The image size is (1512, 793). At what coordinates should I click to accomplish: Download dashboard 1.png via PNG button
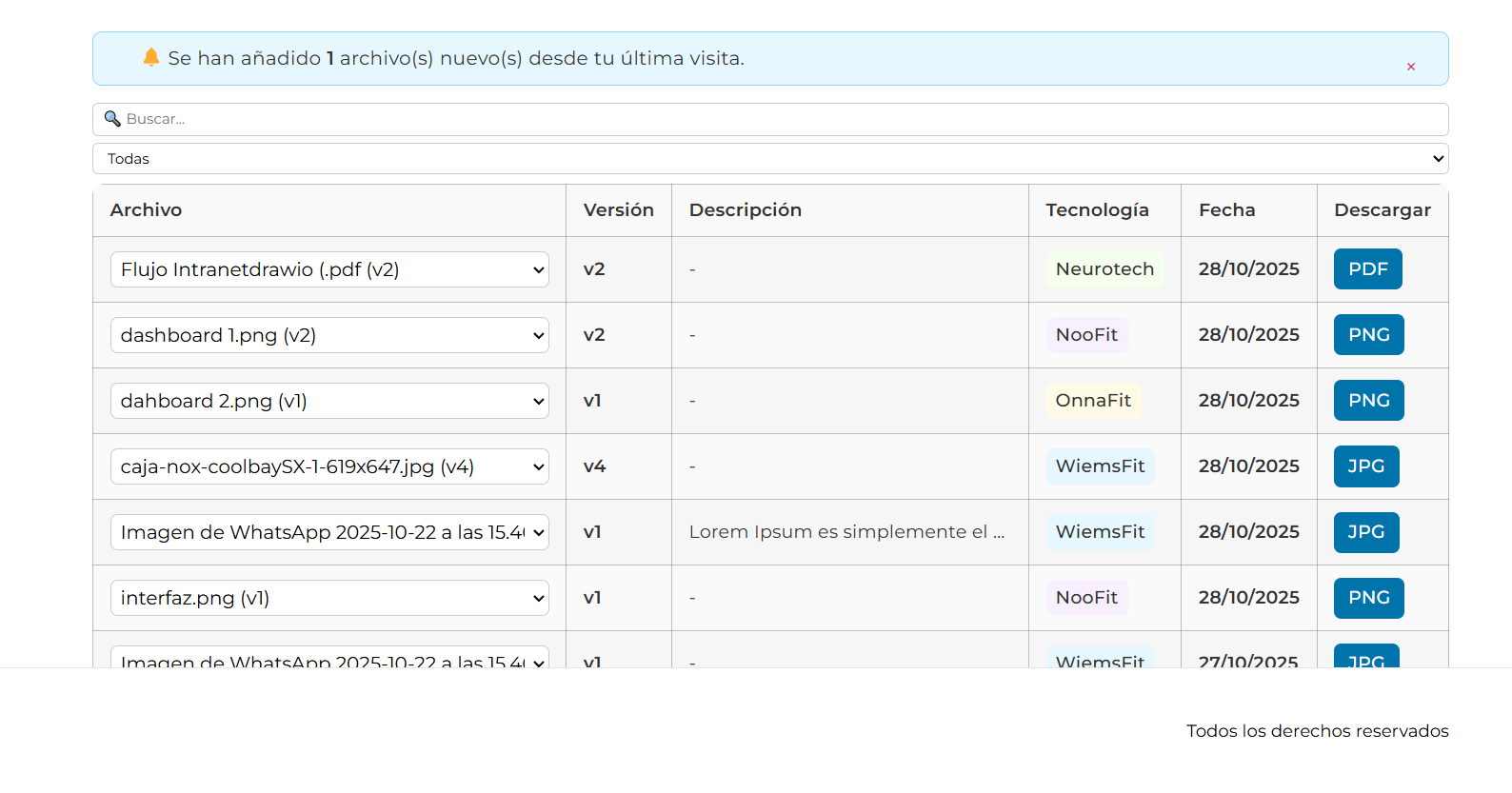tap(1368, 335)
